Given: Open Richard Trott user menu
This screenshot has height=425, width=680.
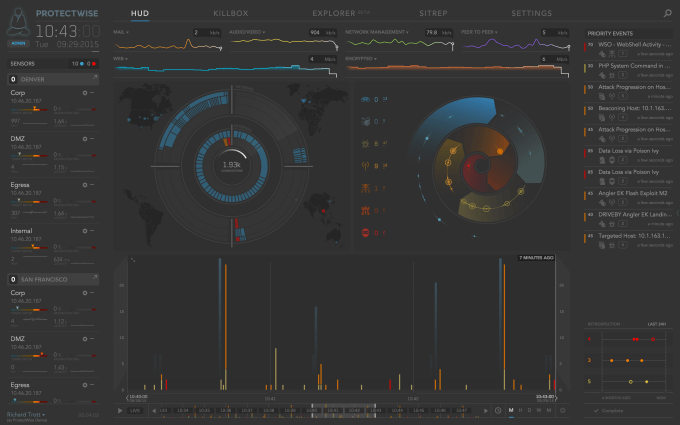Looking at the screenshot, I should pyautogui.click(x=26, y=415).
